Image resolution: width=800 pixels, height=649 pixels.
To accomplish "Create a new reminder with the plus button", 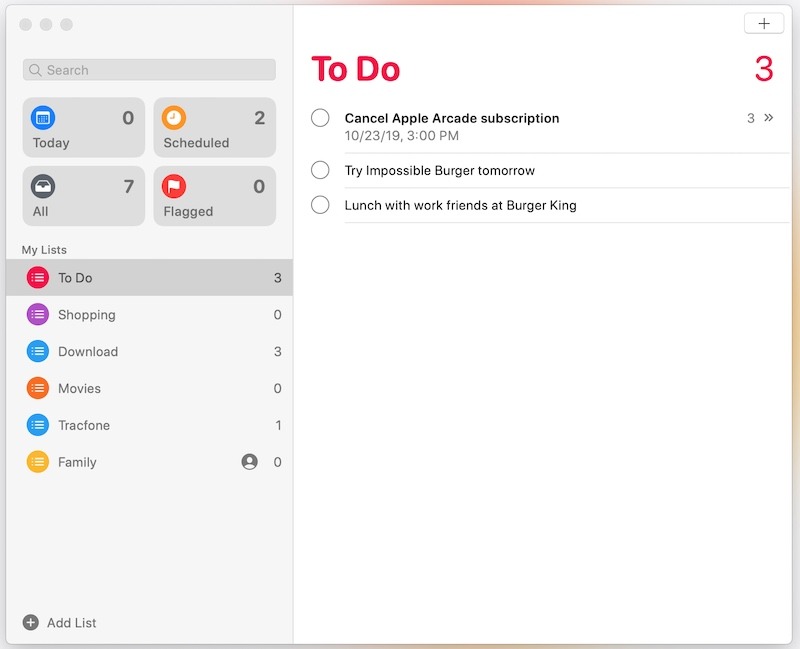I will (x=763, y=23).
